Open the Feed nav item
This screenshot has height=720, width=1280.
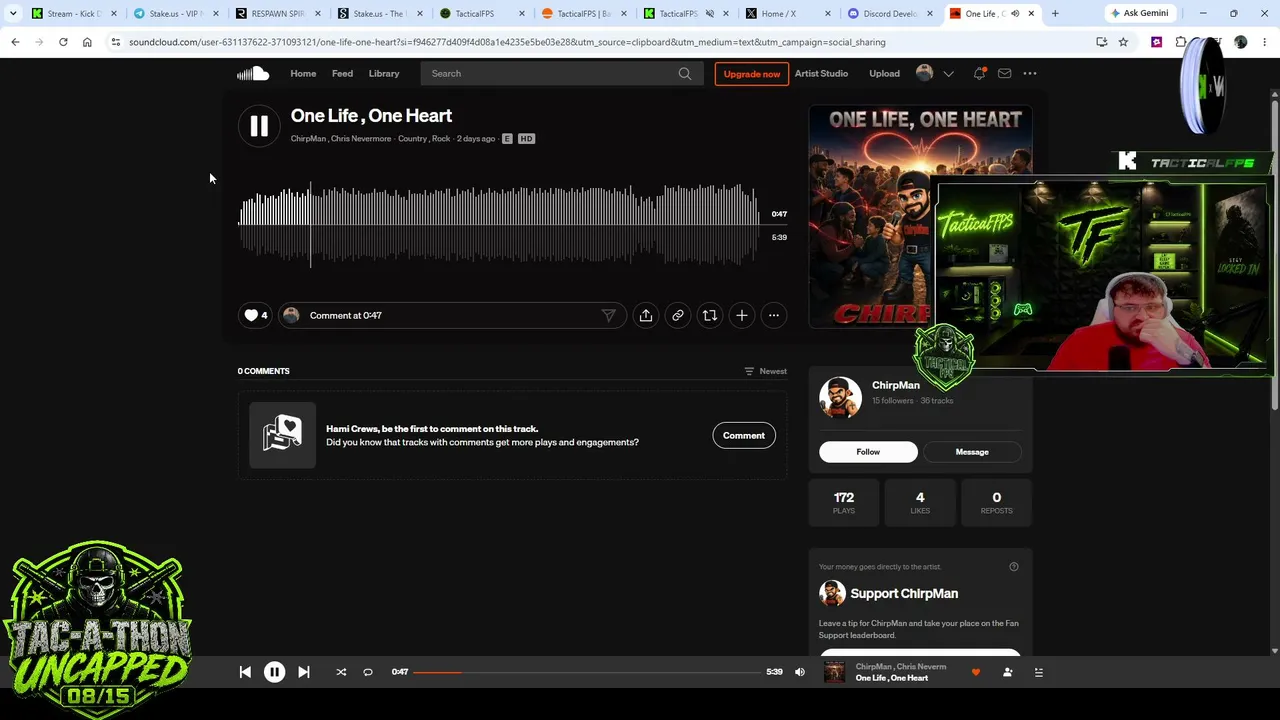pos(342,73)
